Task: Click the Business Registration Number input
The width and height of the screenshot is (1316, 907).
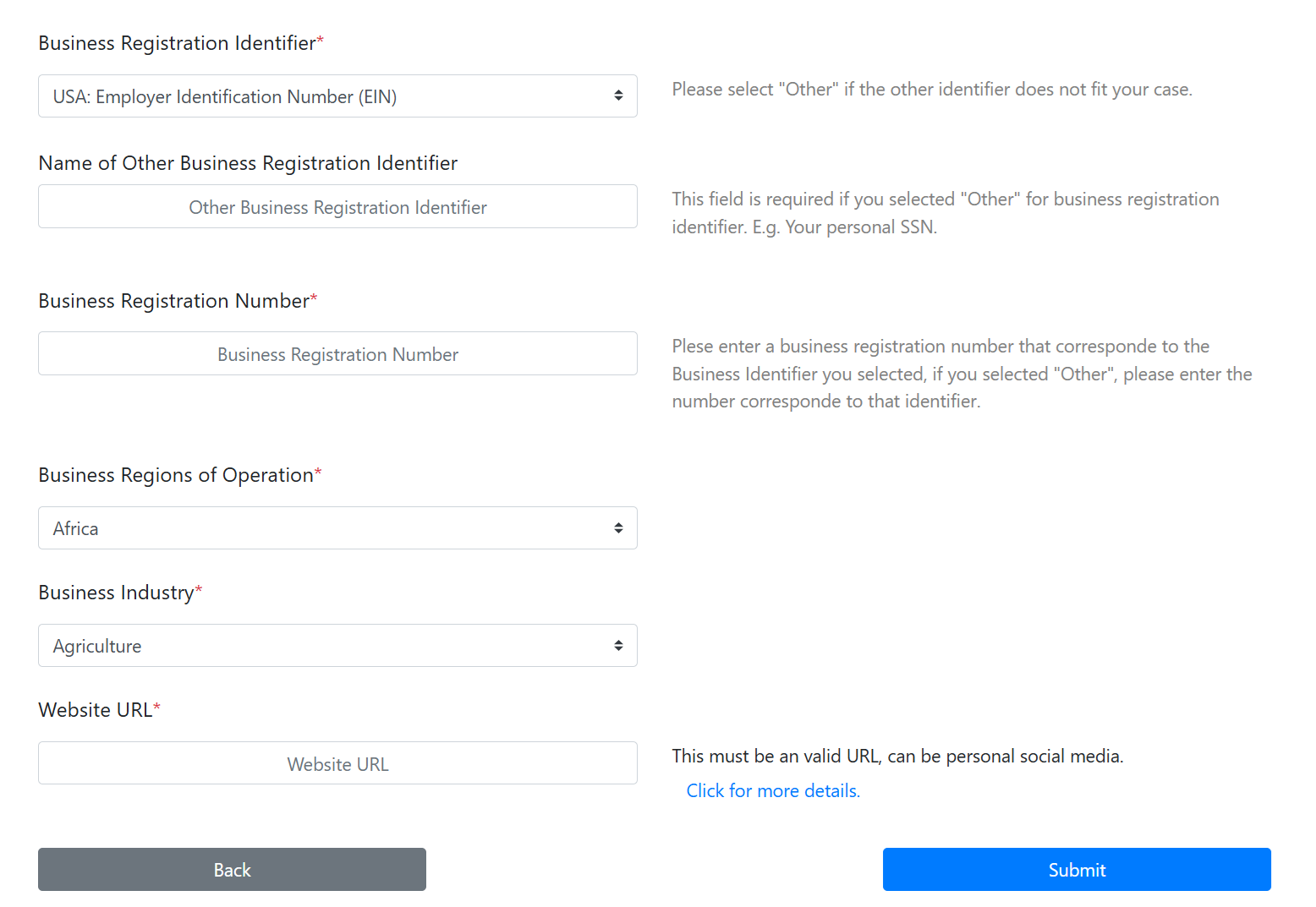Action: point(337,353)
